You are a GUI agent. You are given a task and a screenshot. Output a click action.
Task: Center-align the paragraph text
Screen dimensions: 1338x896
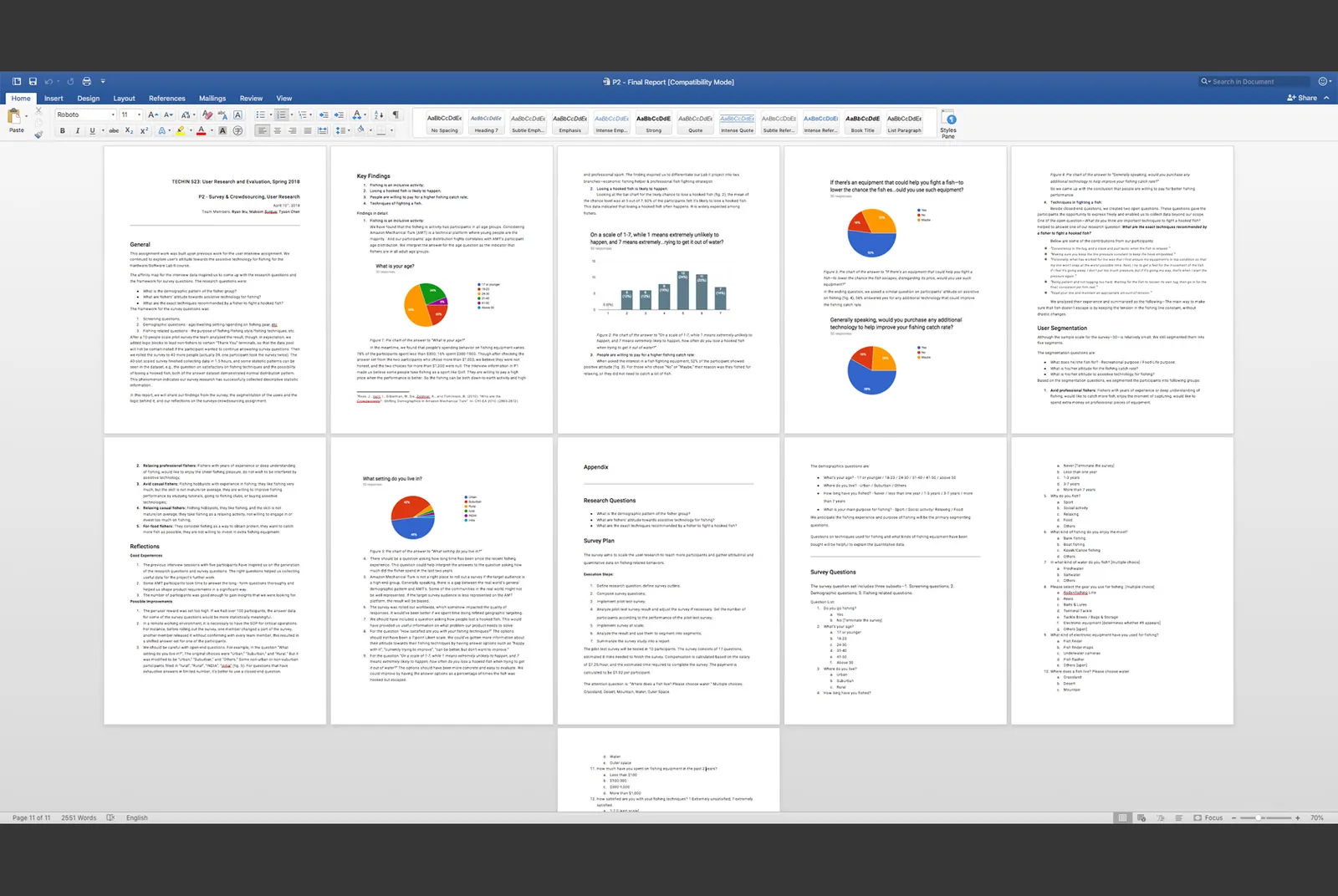(277, 130)
